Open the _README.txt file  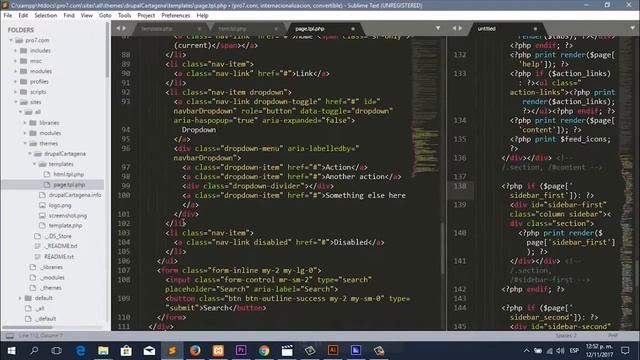point(61,246)
